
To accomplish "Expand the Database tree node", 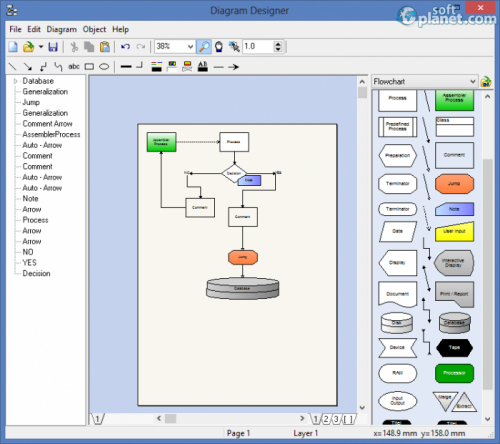I will (15, 81).
